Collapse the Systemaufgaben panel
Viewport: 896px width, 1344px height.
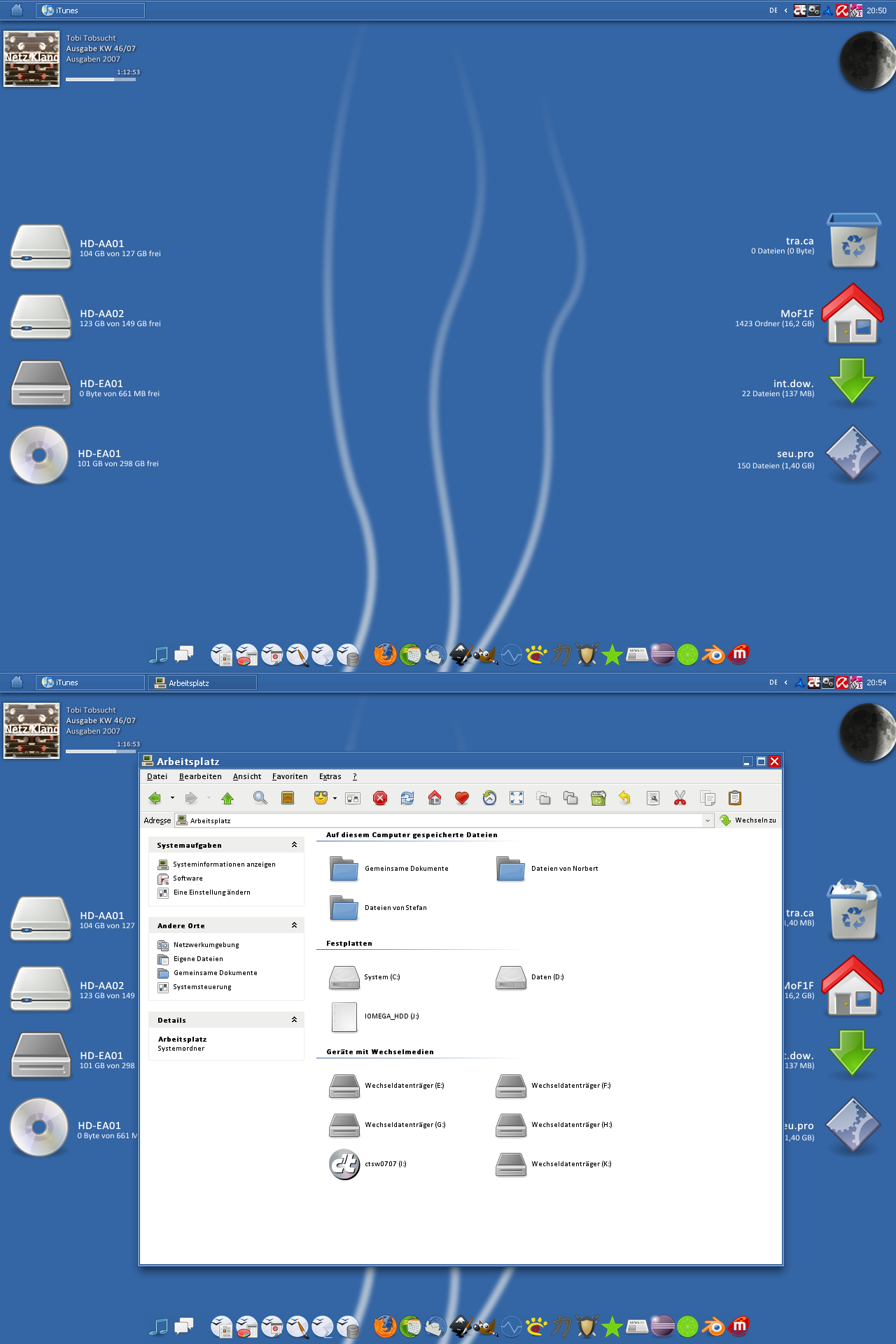pyautogui.click(x=294, y=845)
